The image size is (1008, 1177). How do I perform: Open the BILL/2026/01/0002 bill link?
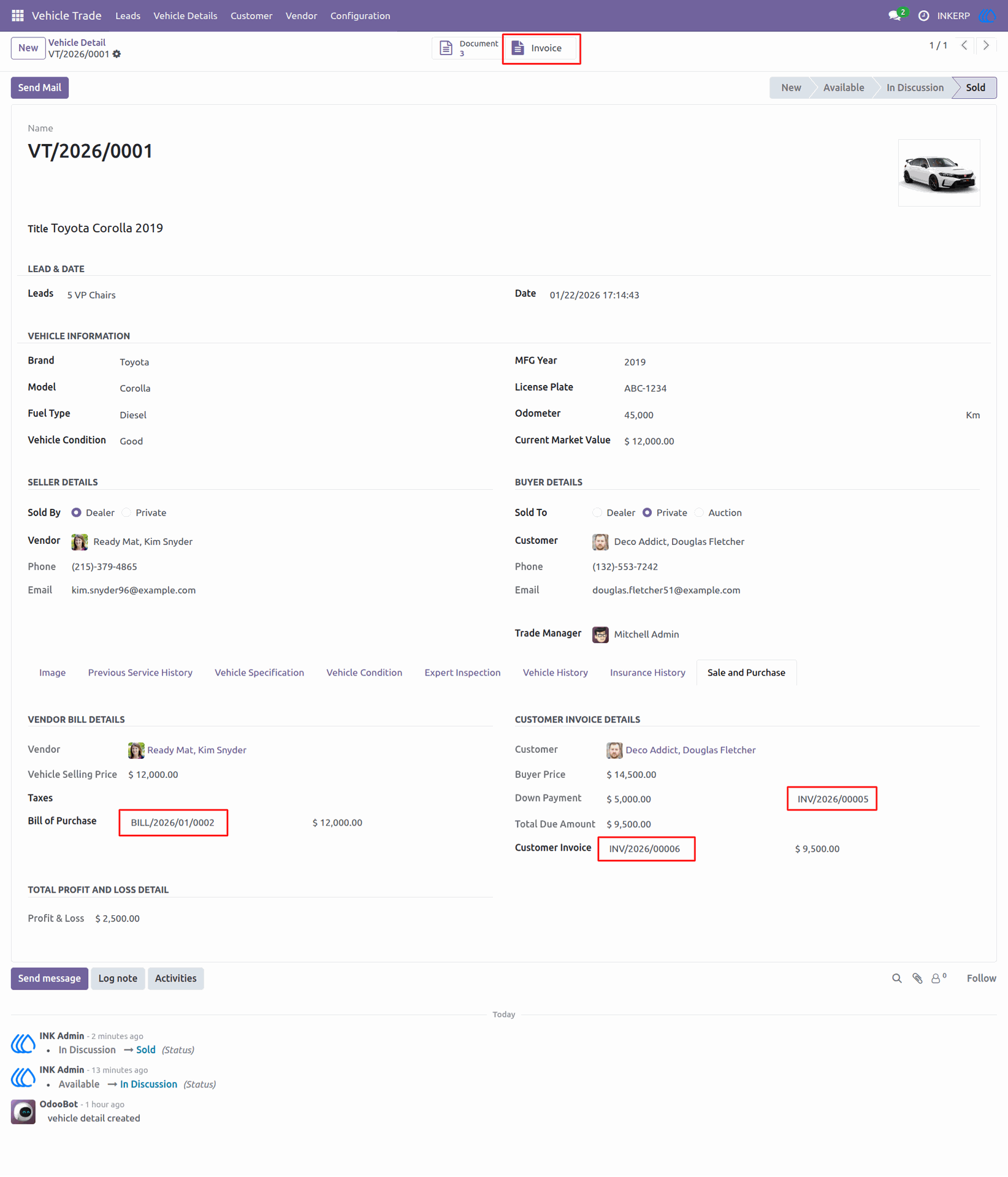coord(173,823)
